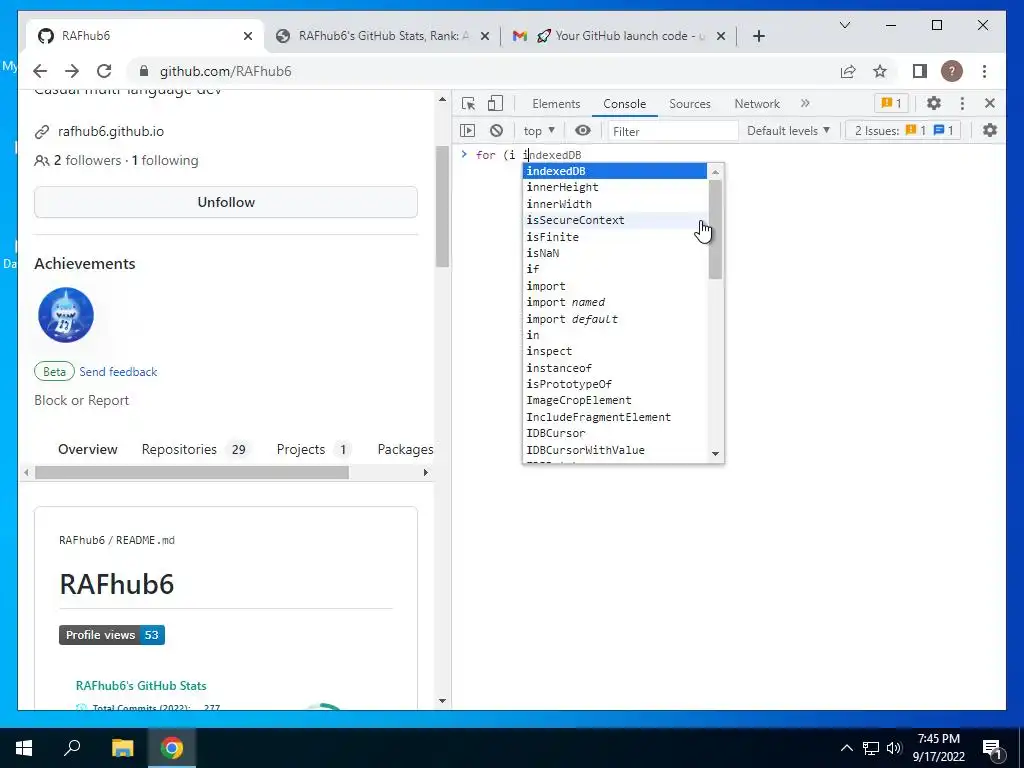Switch to the Console tab
The image size is (1024, 768).
pyautogui.click(x=624, y=103)
